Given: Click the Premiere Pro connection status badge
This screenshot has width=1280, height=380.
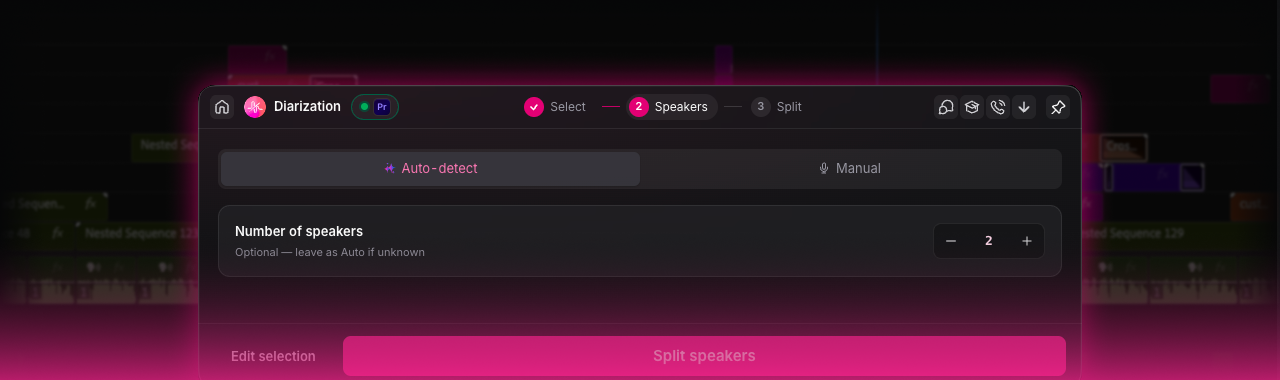Looking at the screenshot, I should [375, 107].
